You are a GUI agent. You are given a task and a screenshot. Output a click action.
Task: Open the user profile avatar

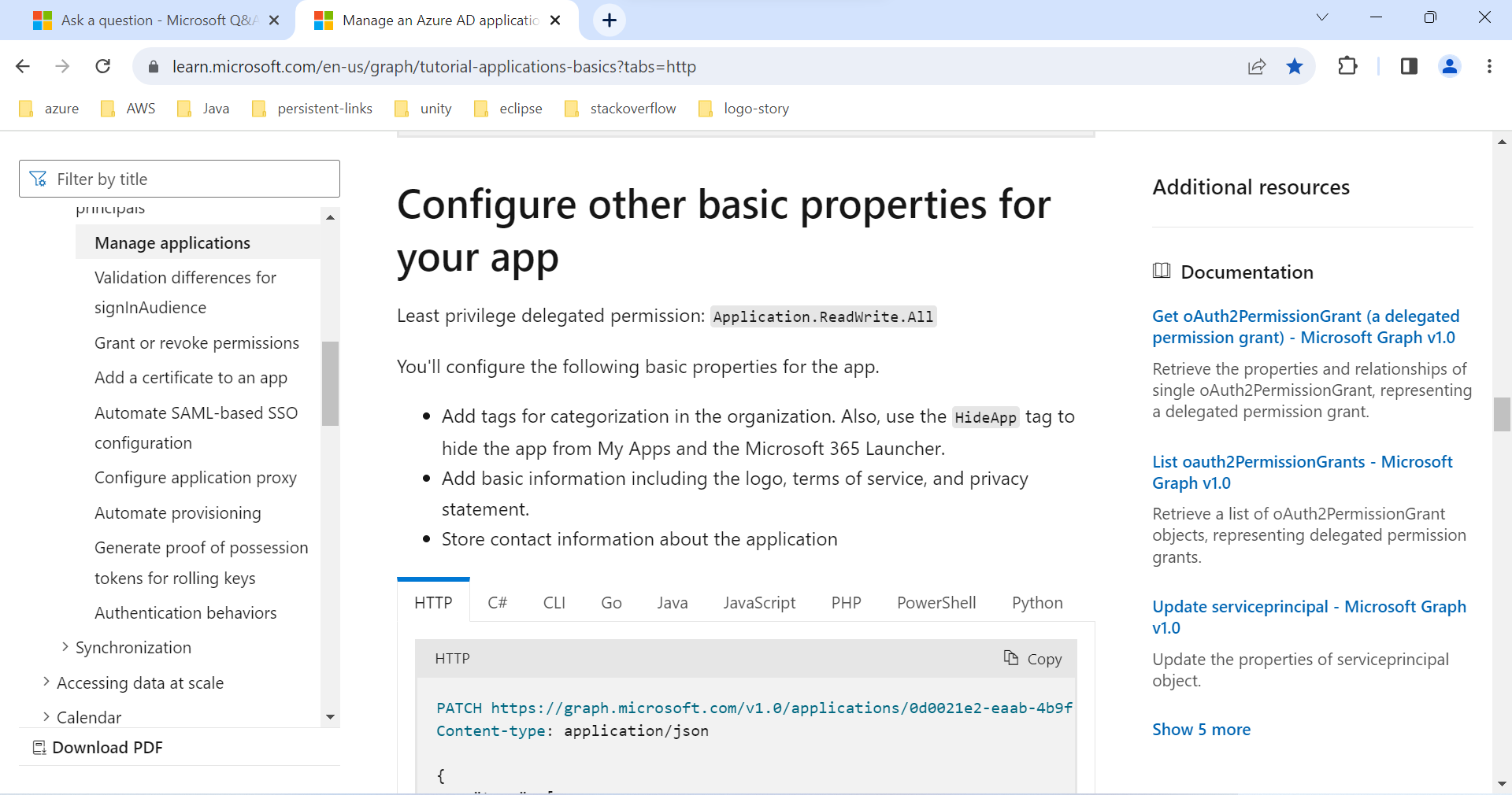coord(1450,66)
